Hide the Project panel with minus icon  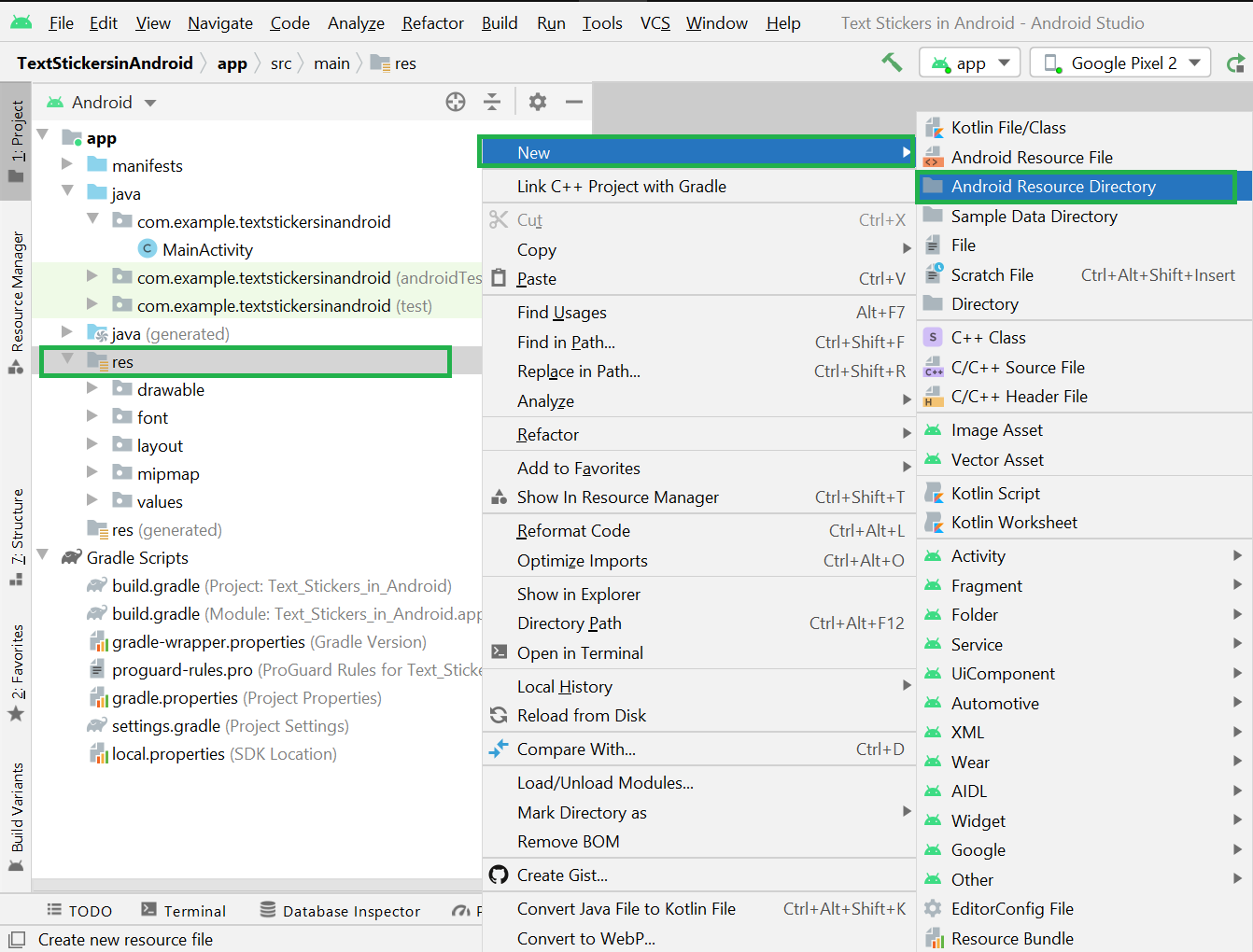(574, 102)
